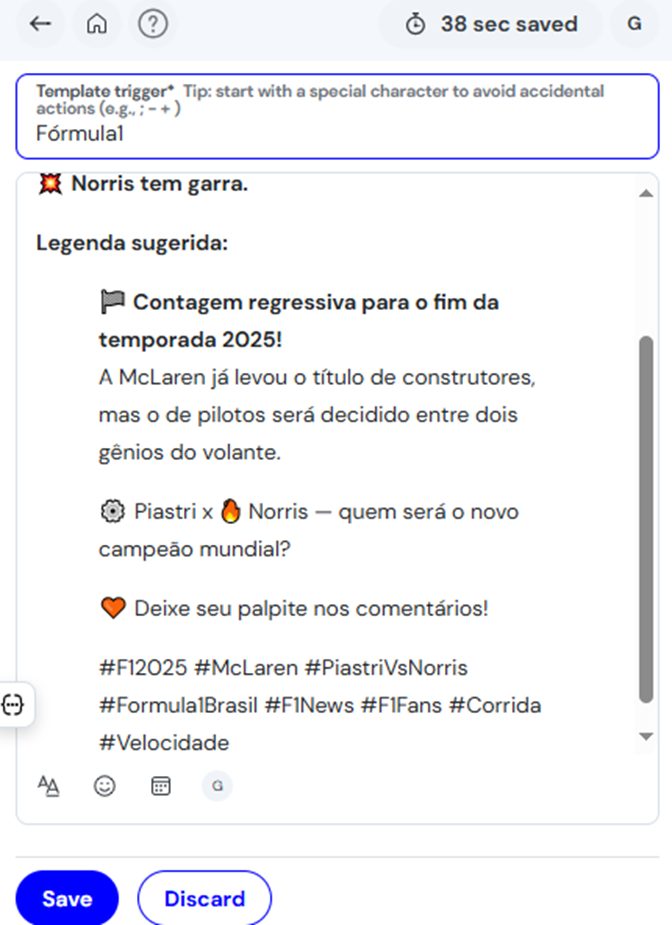
Task: Click the curly braces placeholder icon
Action: click(x=14, y=705)
